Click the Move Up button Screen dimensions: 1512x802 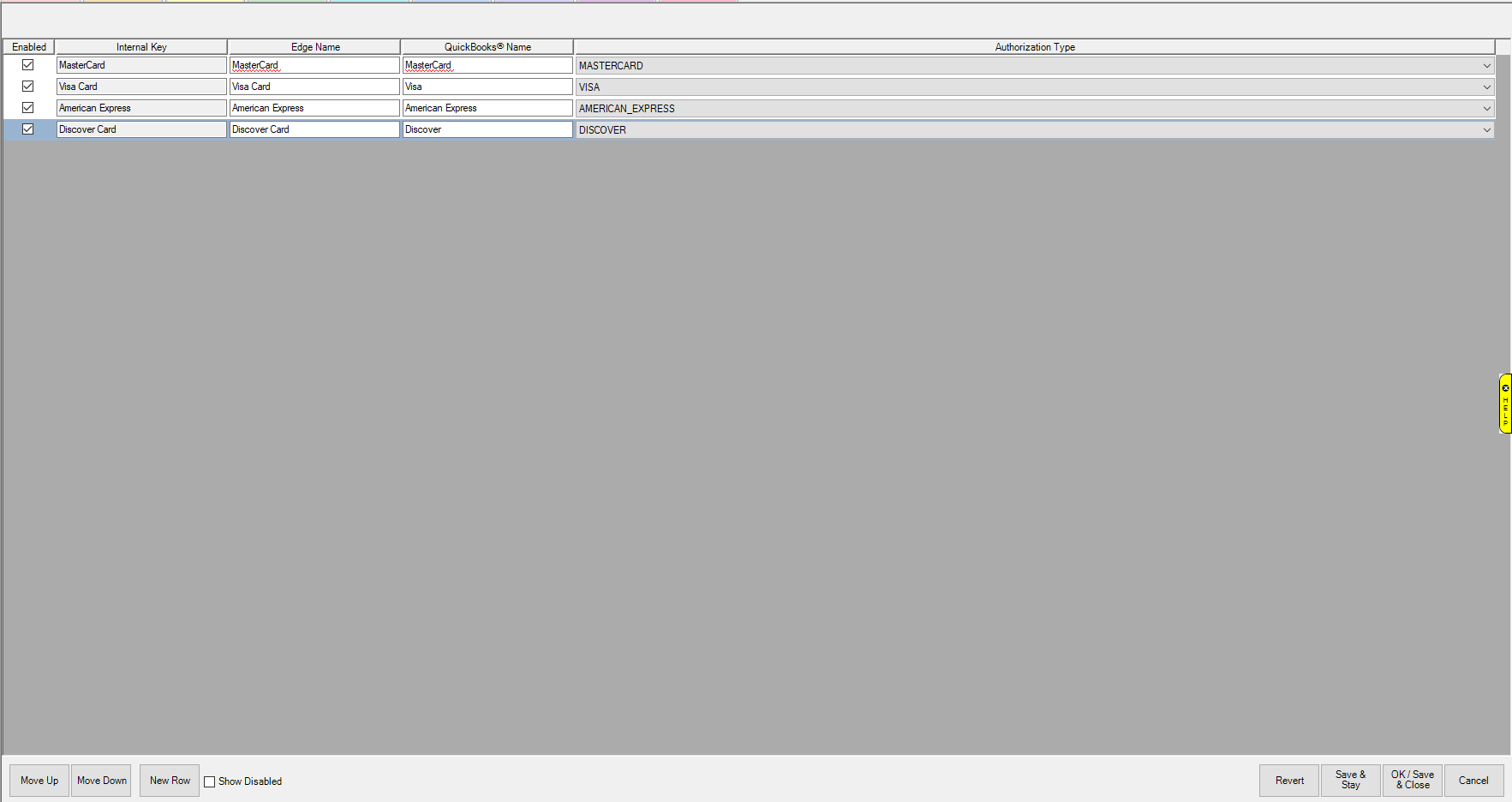coord(39,781)
